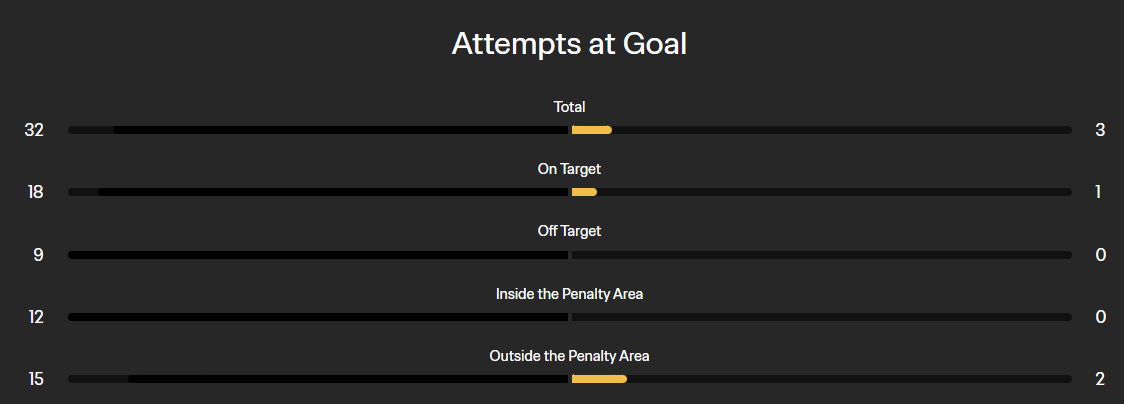Screen dimensions: 1124x404
Task: Click the left off-target value 9
Action: pyautogui.click(x=38, y=255)
